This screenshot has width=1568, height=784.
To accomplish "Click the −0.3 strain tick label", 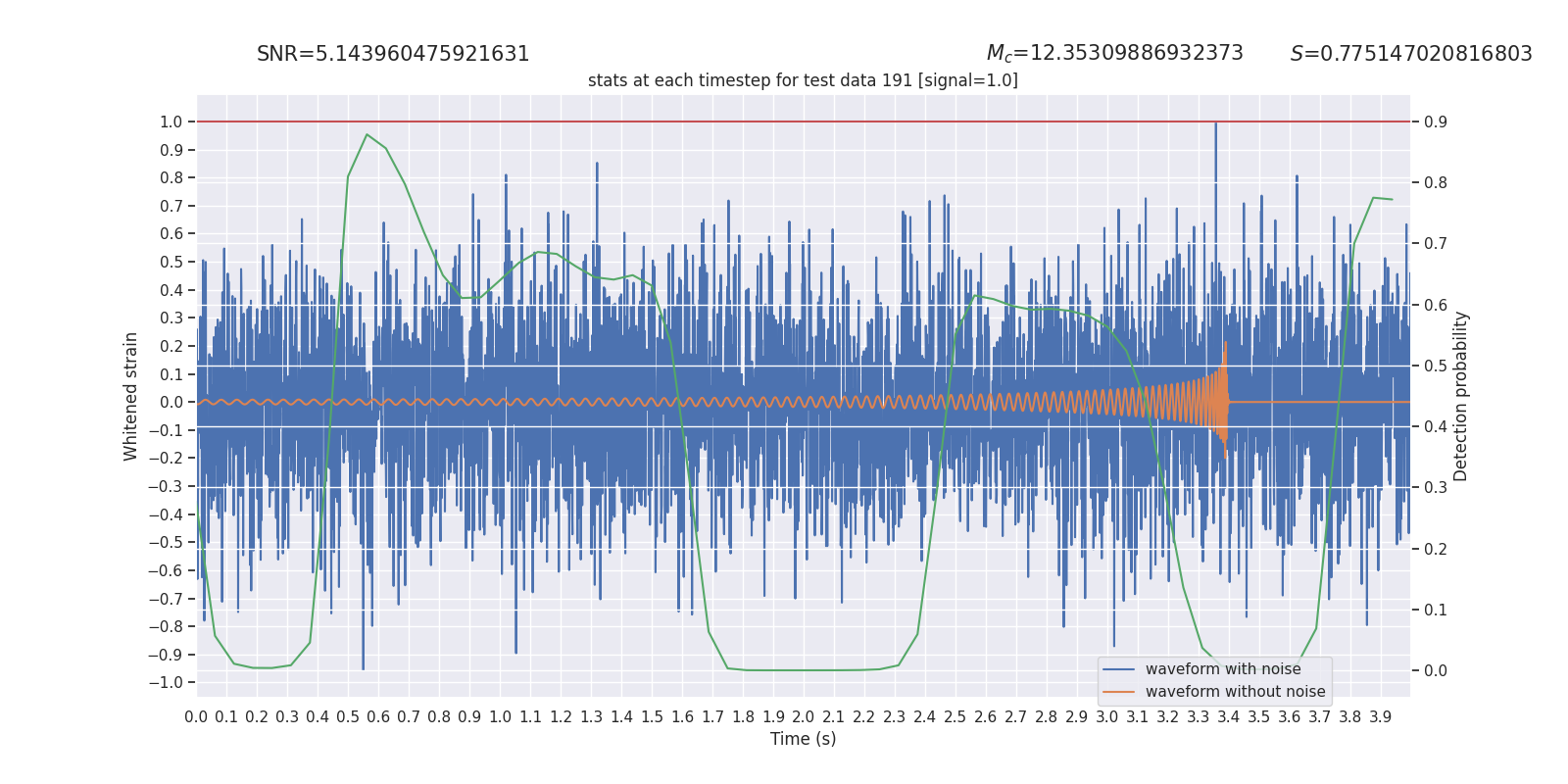I will point(164,486).
